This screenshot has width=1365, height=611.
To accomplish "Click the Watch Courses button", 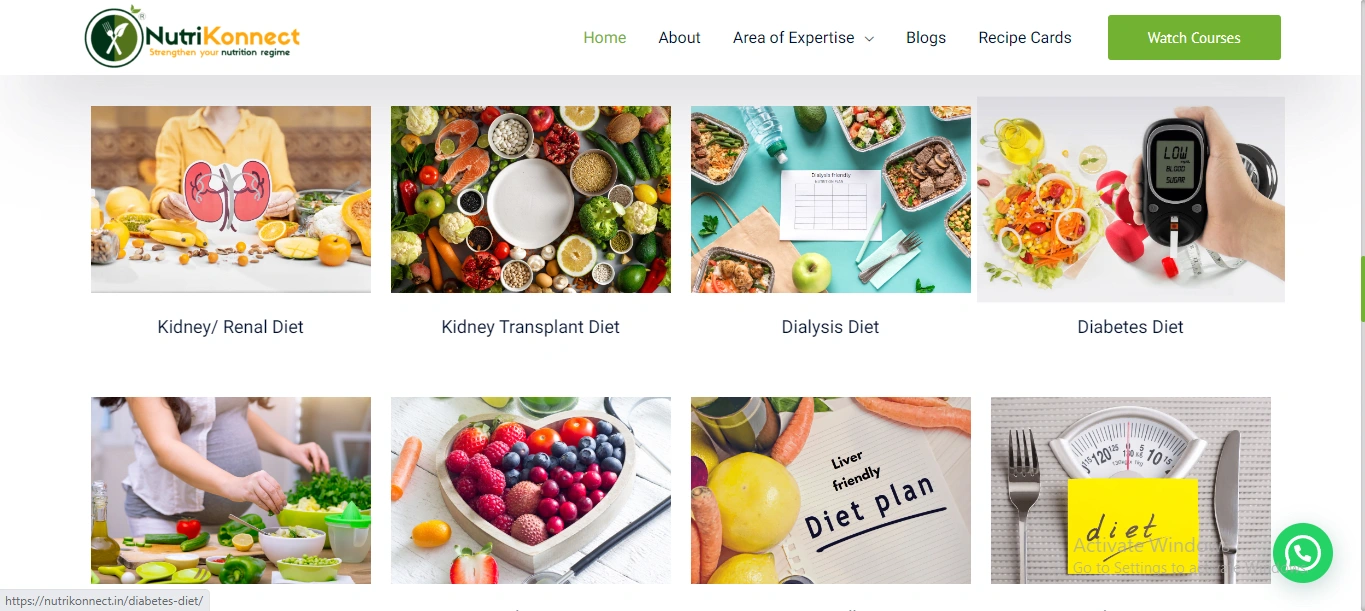I will tap(1194, 38).
